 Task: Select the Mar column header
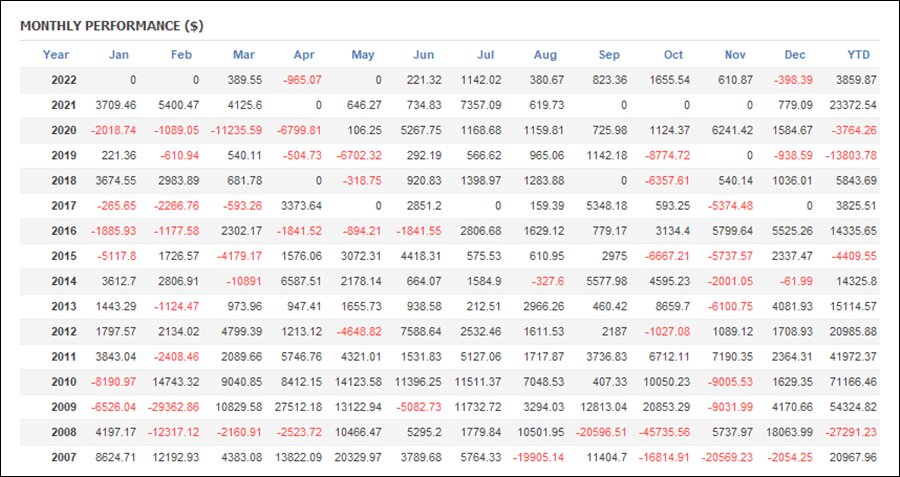point(244,55)
